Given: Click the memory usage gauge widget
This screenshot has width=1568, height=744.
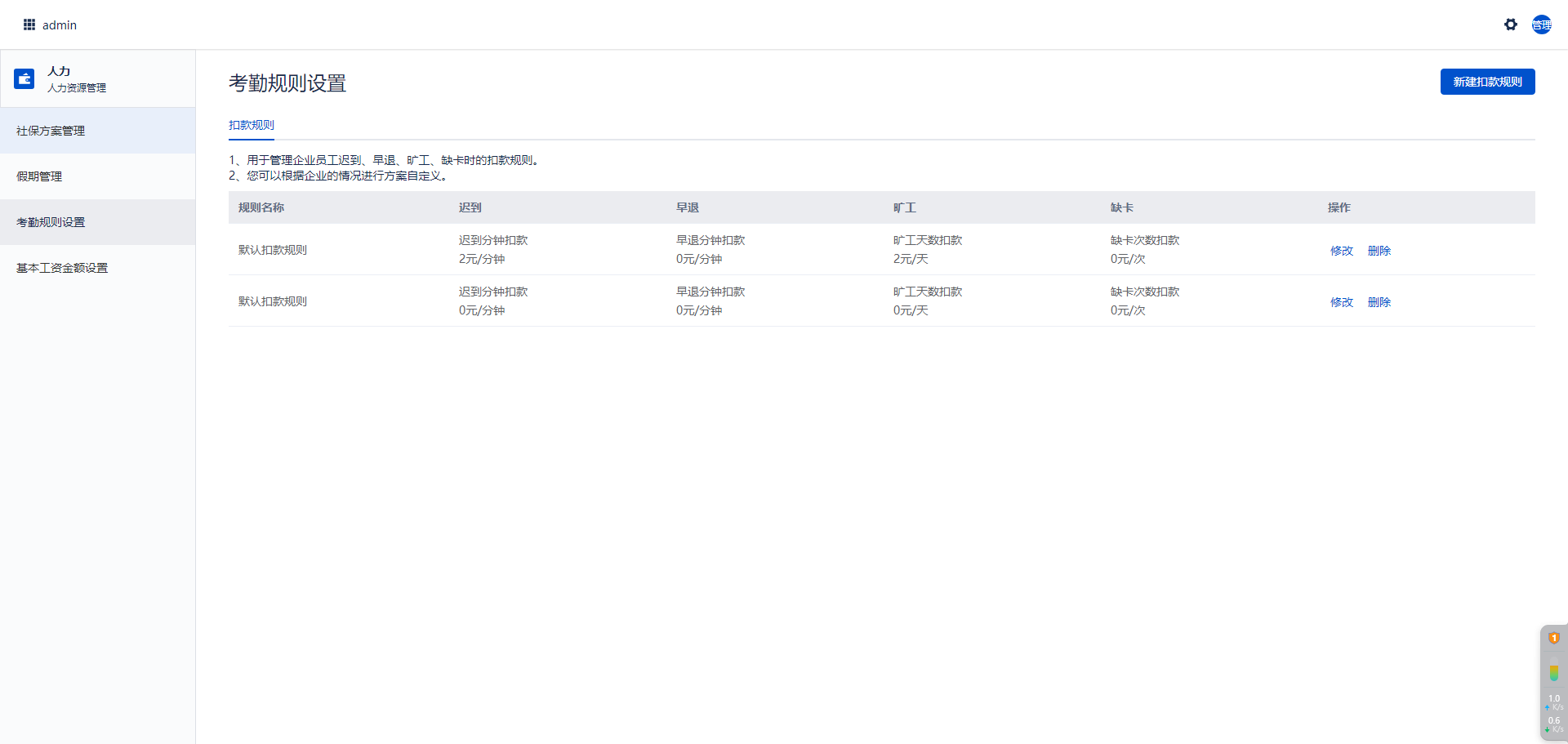Looking at the screenshot, I should (x=1554, y=673).
